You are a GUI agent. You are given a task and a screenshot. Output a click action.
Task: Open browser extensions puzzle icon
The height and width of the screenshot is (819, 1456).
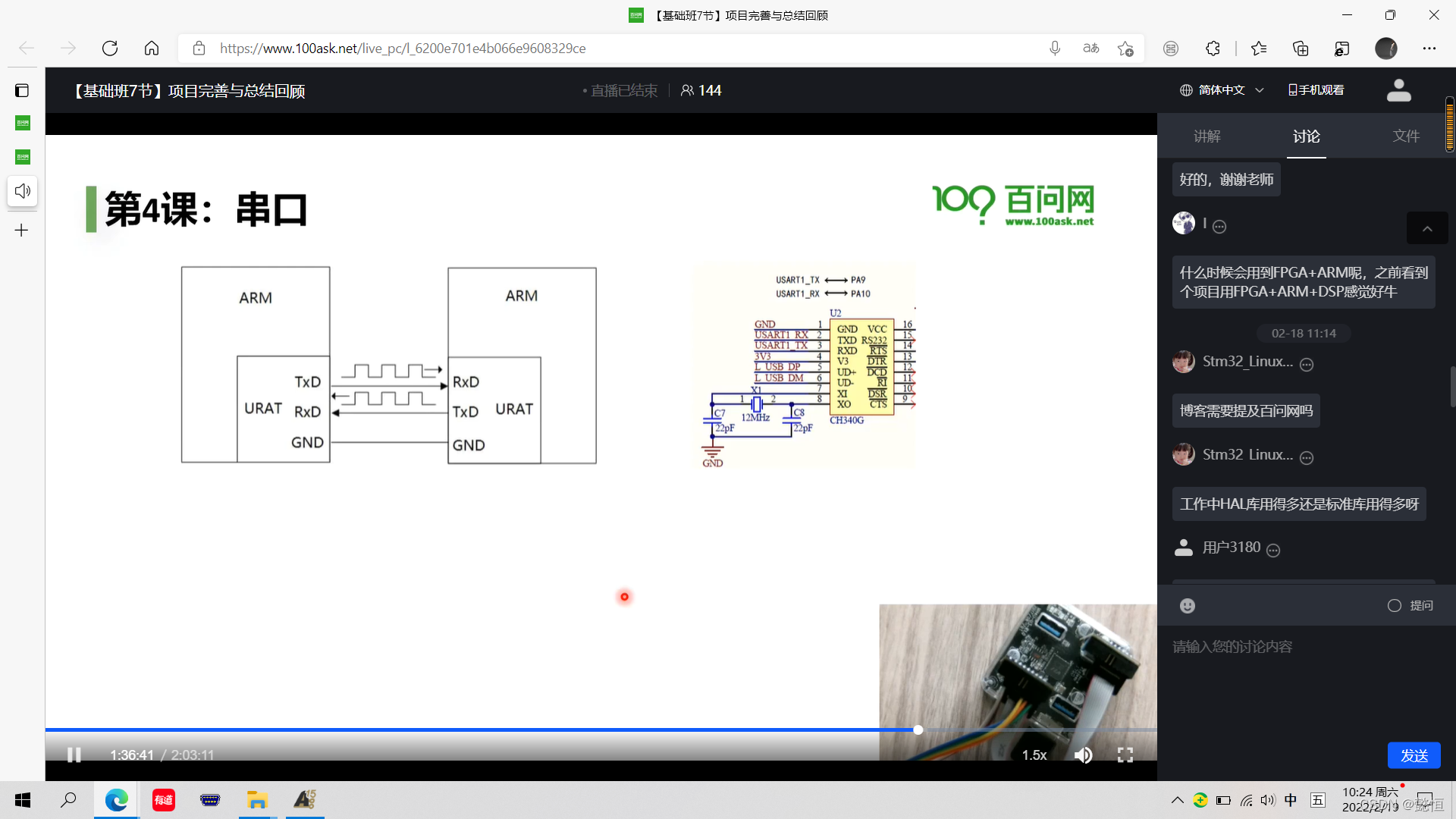coord(1213,49)
